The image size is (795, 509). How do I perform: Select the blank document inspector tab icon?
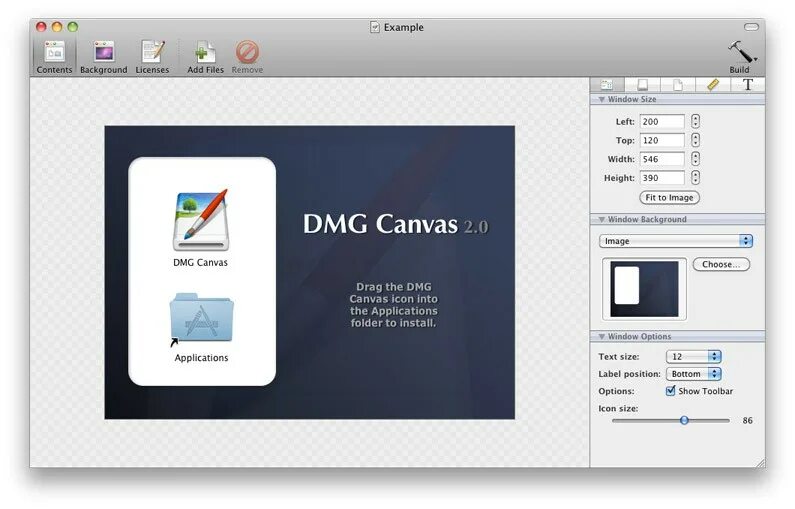coord(678,85)
